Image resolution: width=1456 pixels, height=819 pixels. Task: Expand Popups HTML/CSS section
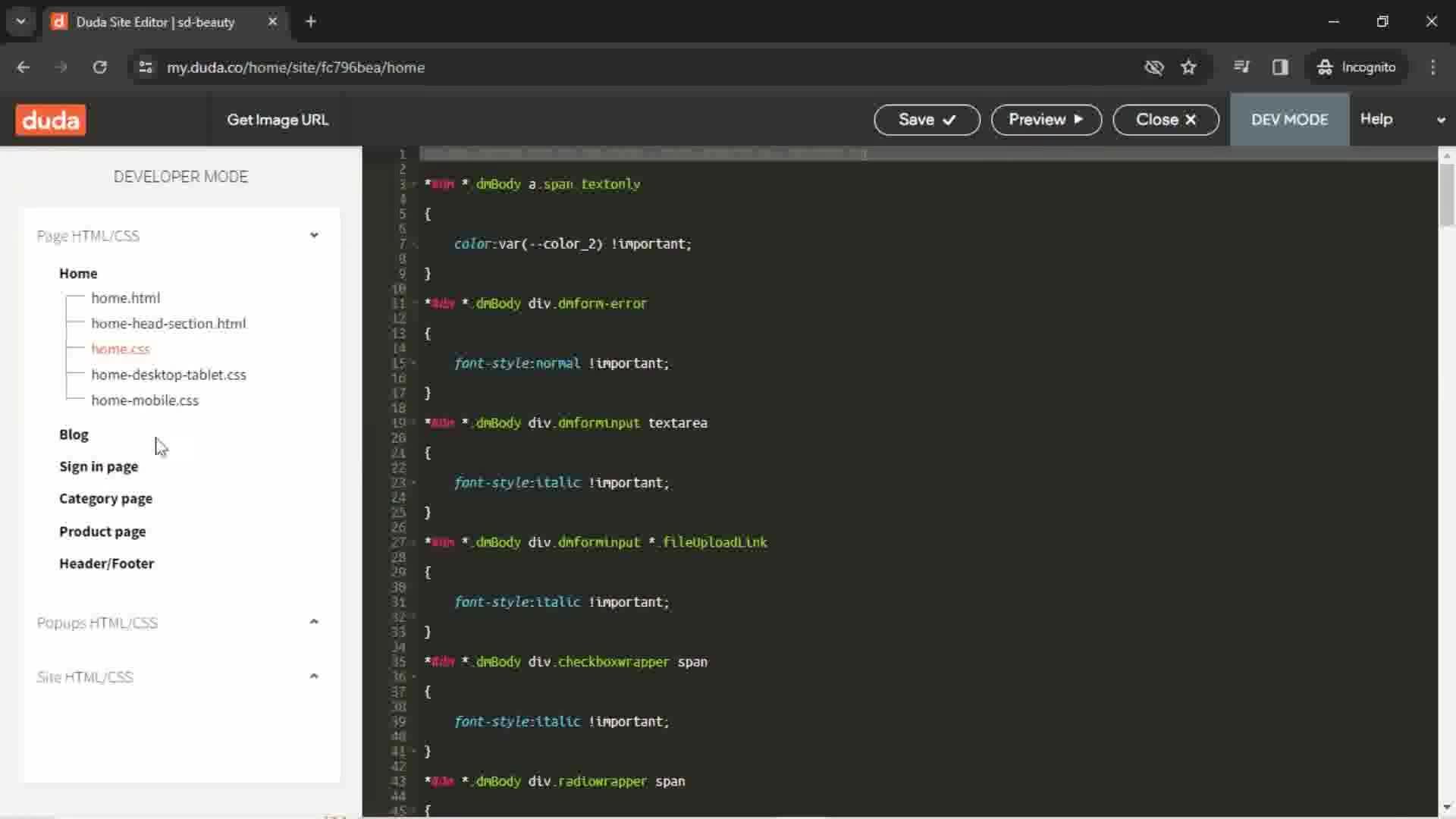[314, 623]
